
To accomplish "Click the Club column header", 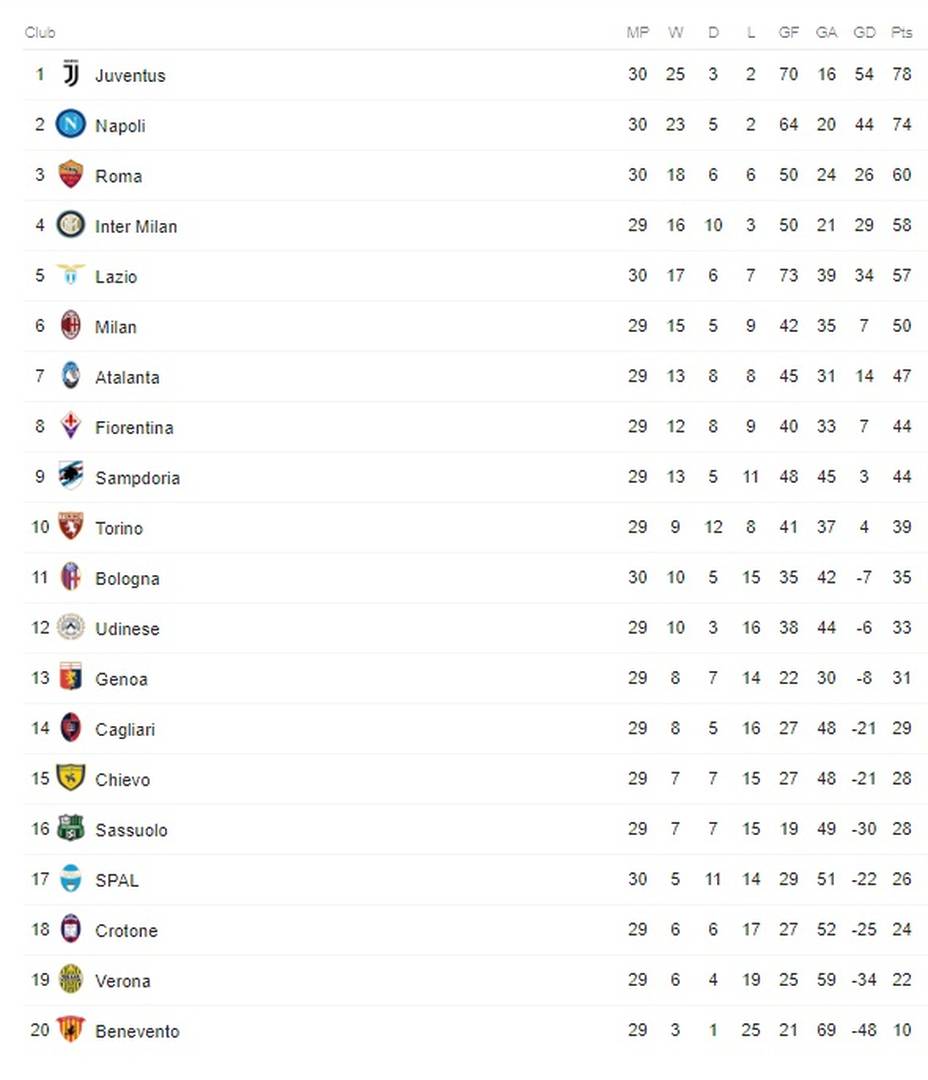I will tap(40, 33).
